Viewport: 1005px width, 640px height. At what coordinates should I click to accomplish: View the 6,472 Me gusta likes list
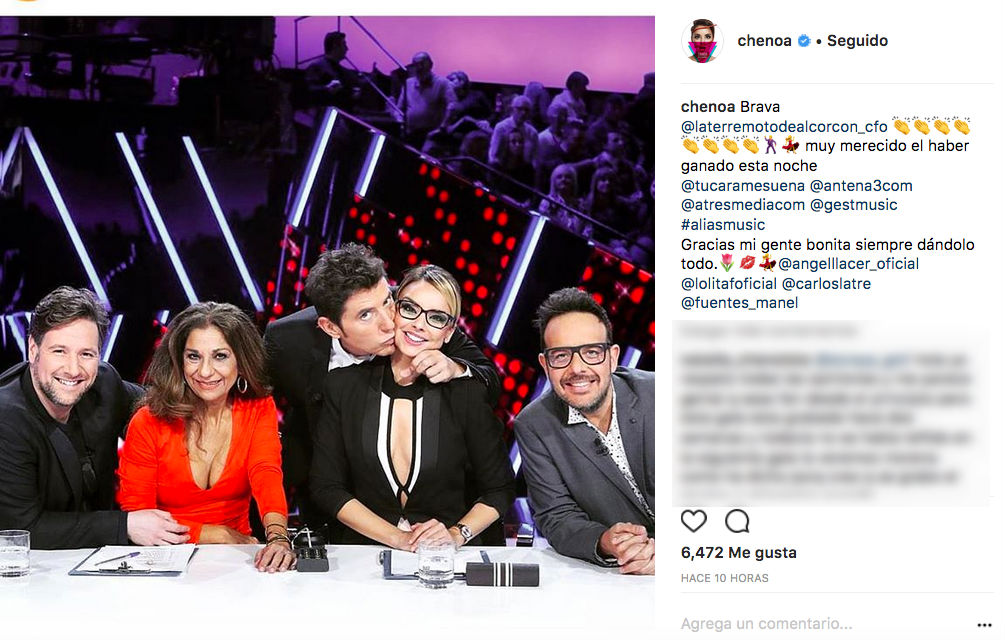click(x=738, y=552)
